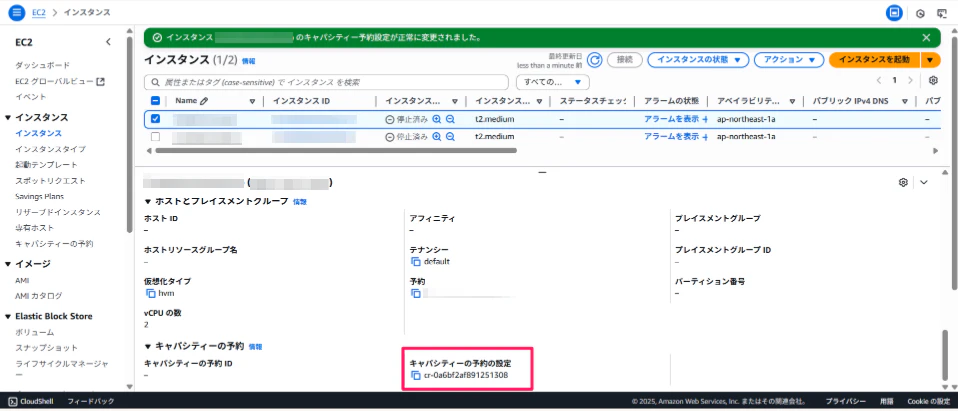Image resolution: width=958 pixels, height=411 pixels.
Task: Click the Connect button
Action: click(x=624, y=60)
